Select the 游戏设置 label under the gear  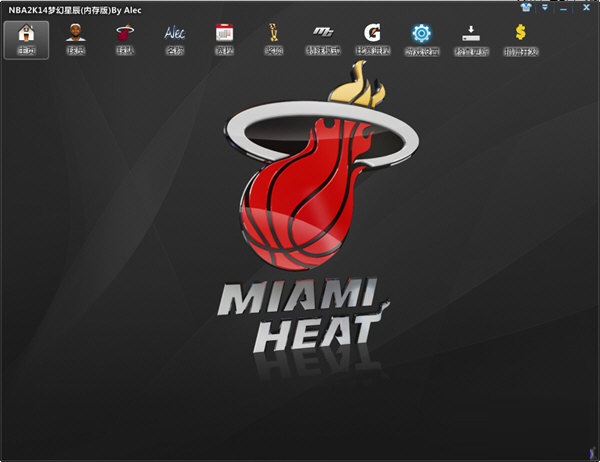[x=421, y=51]
